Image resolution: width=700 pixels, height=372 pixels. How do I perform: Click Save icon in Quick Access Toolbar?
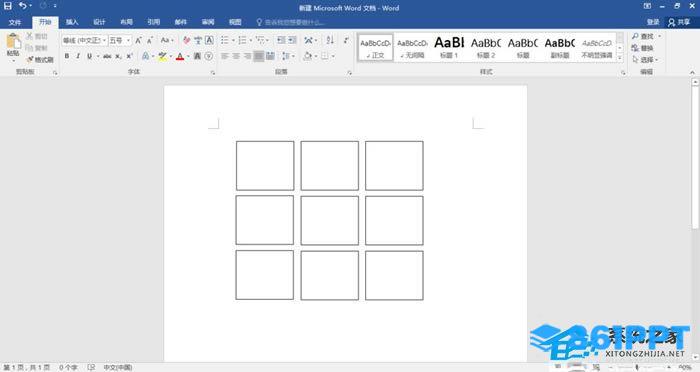coord(8,6)
